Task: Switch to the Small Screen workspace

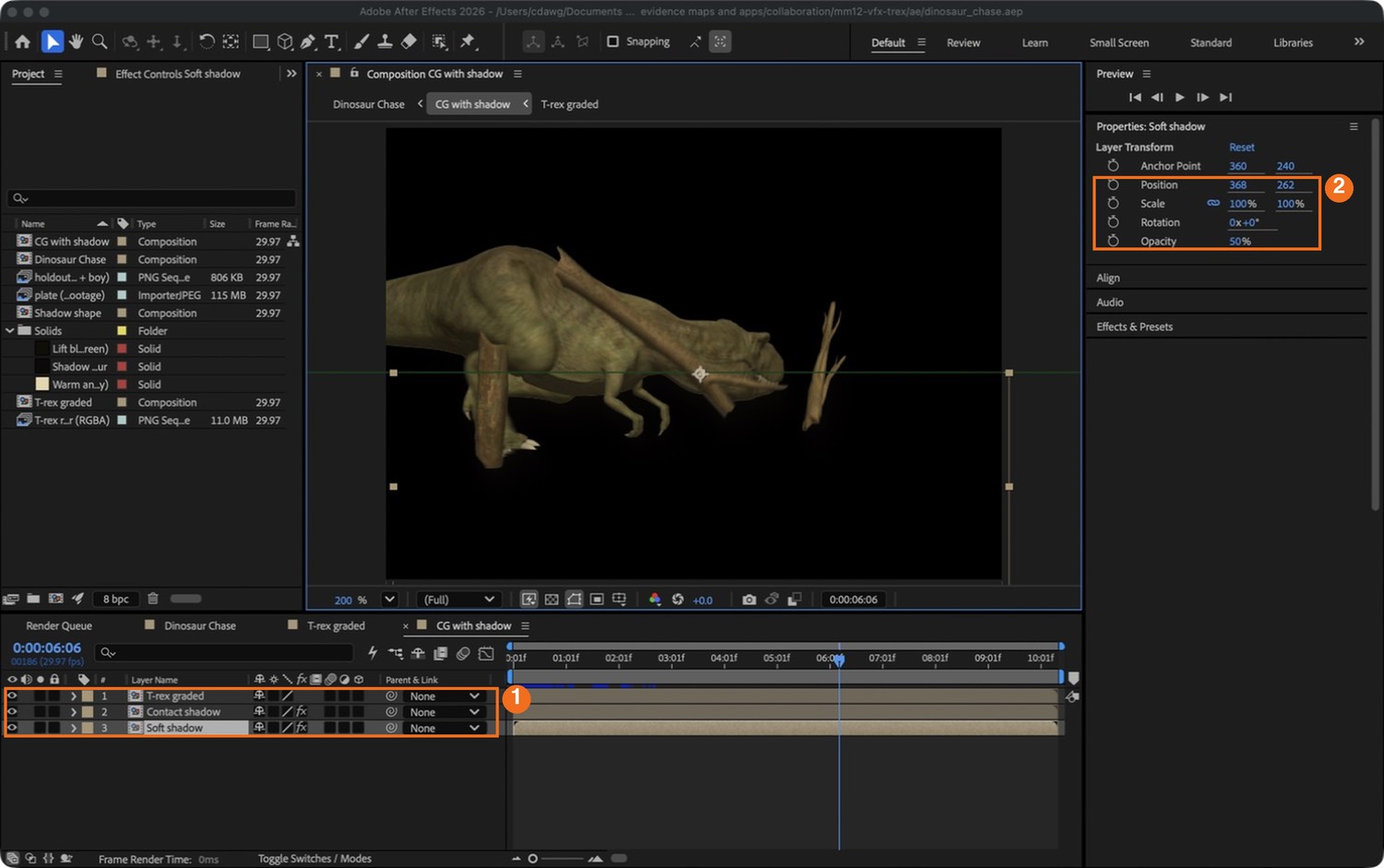Action: click(1118, 42)
